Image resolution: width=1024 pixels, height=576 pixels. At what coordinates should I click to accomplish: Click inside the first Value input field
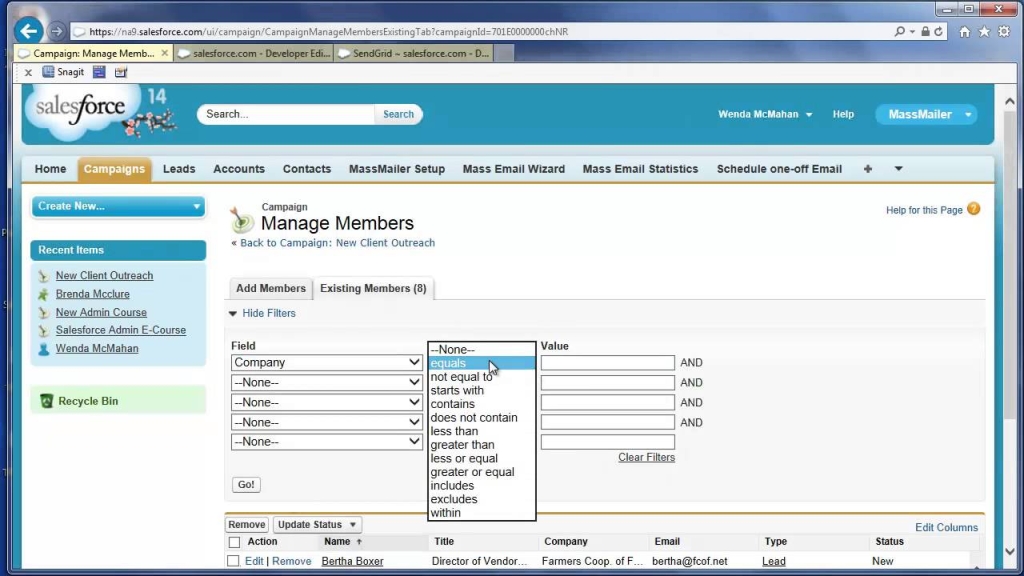[607, 362]
